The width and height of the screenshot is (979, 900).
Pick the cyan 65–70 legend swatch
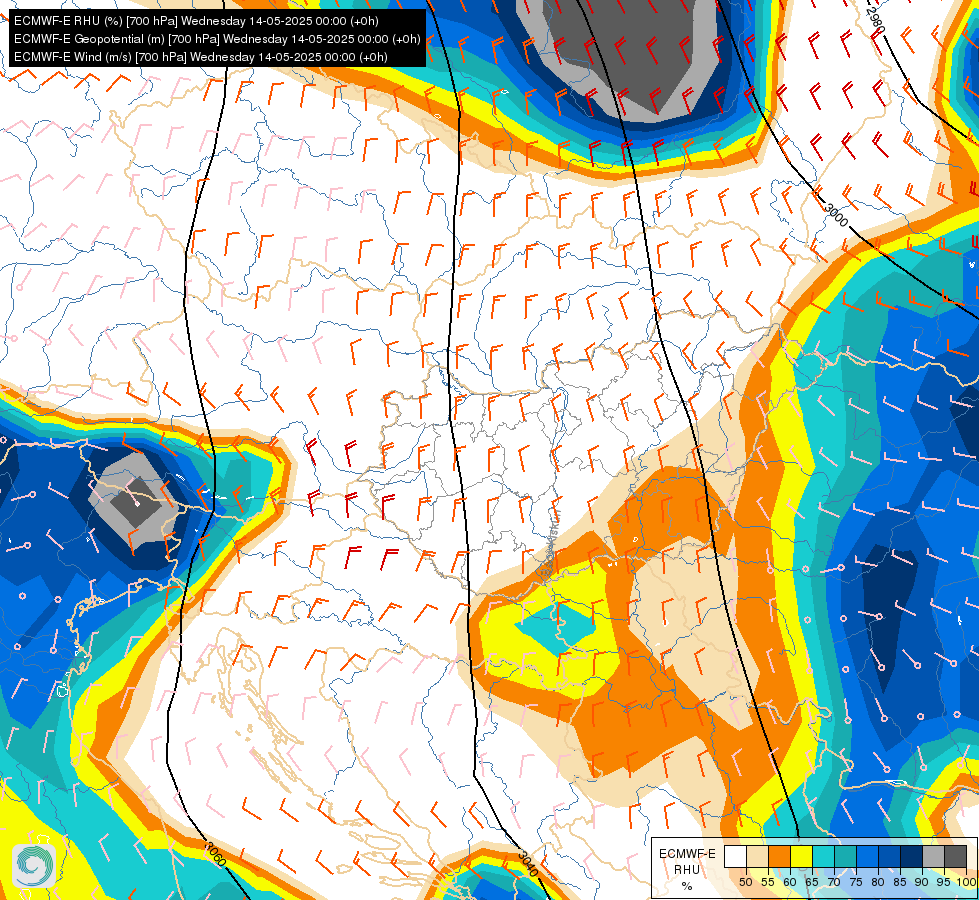[x=824, y=856]
